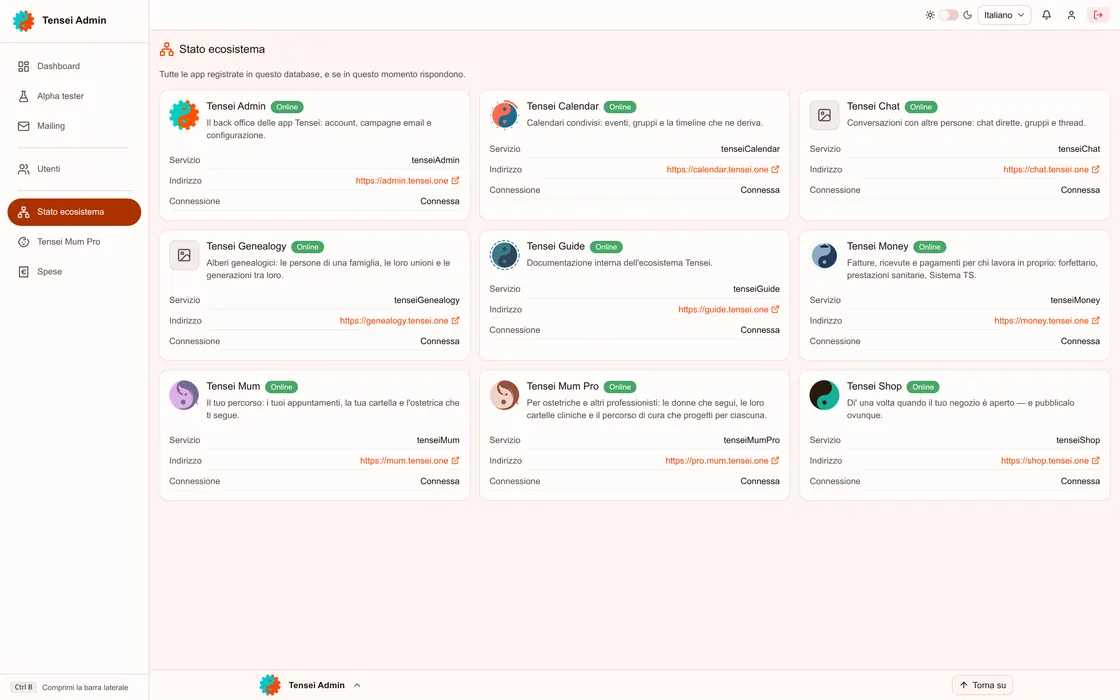Screen dimensions: 1120x700
Task: Click the Stato ecosistema heading icon
Action: pyautogui.click(x=166, y=49)
